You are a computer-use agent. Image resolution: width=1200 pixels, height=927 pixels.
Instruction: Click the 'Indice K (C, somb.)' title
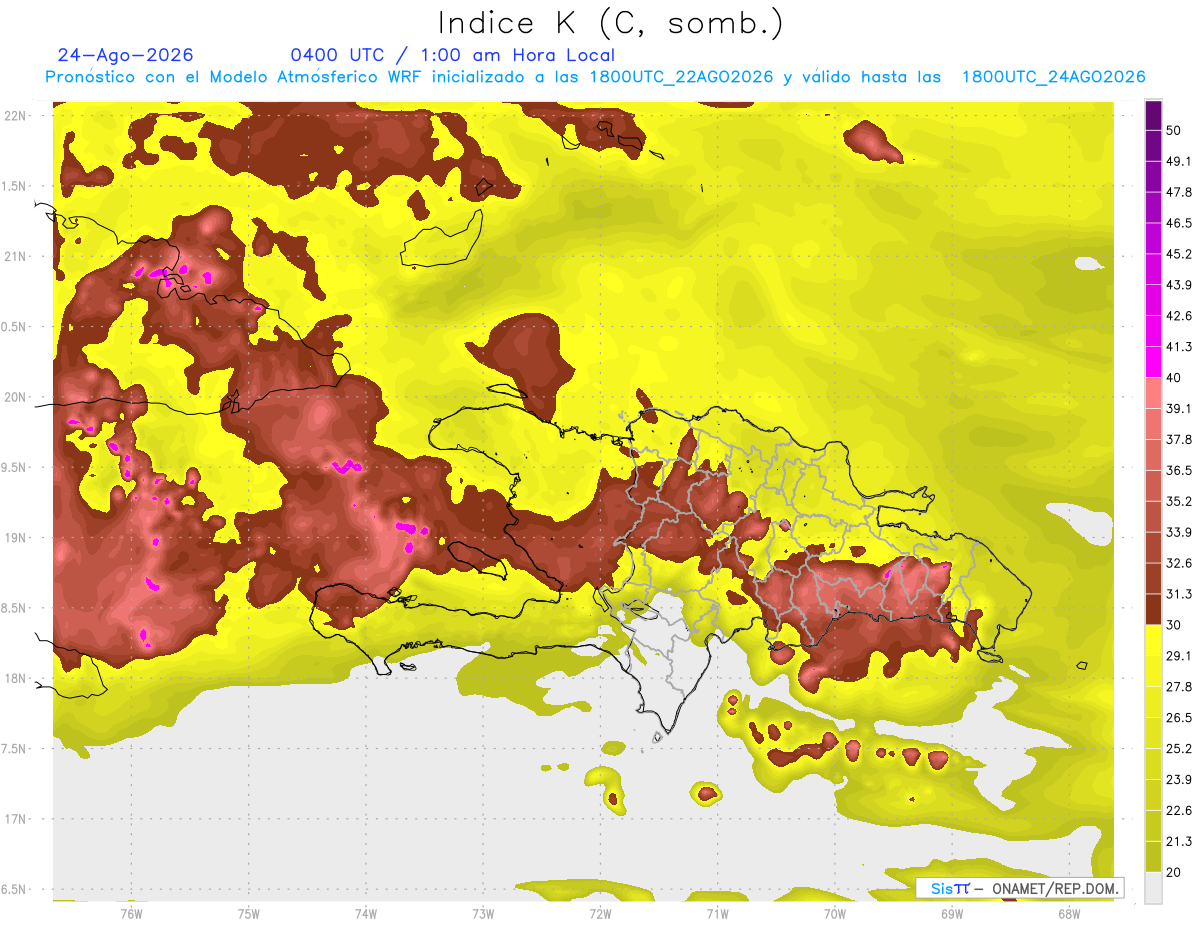(x=611, y=23)
